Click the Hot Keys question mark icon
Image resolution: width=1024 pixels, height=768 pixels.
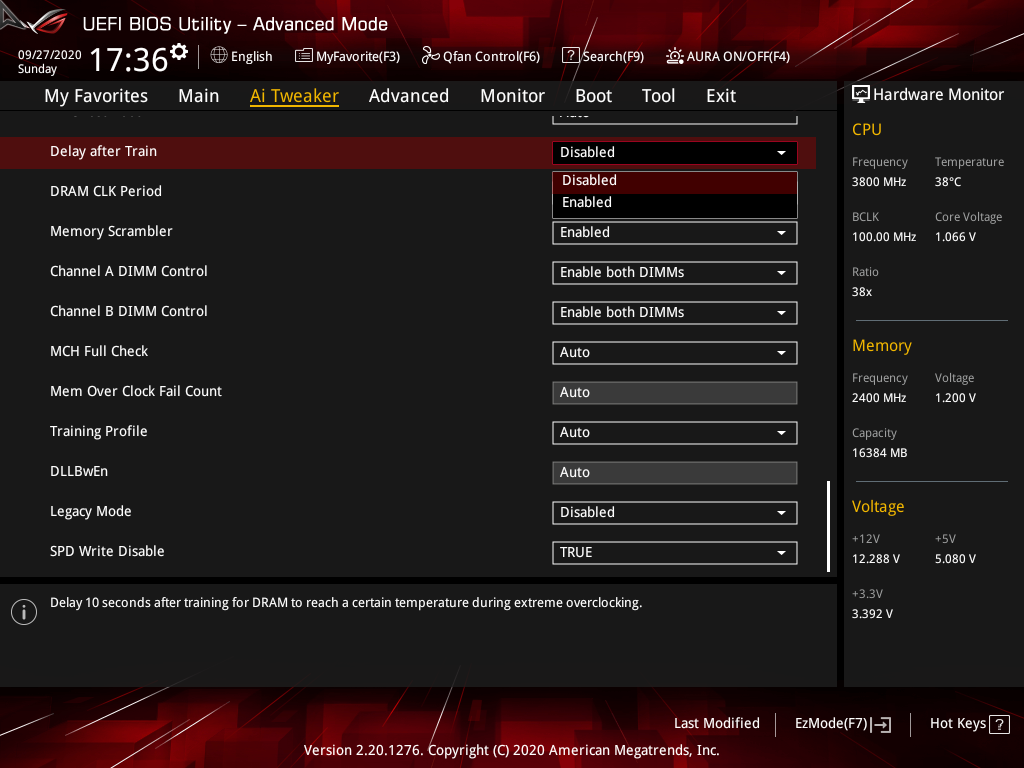(999, 724)
